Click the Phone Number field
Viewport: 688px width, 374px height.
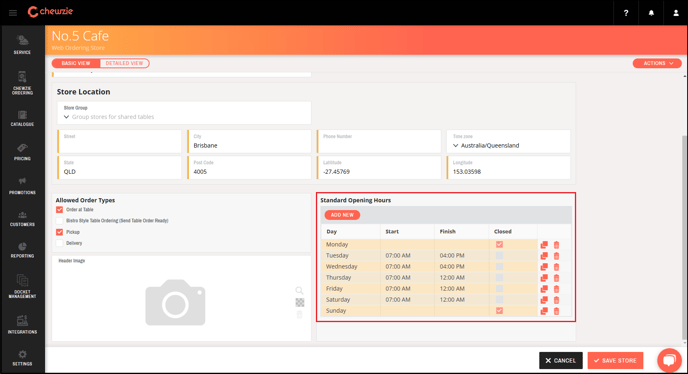(x=379, y=141)
